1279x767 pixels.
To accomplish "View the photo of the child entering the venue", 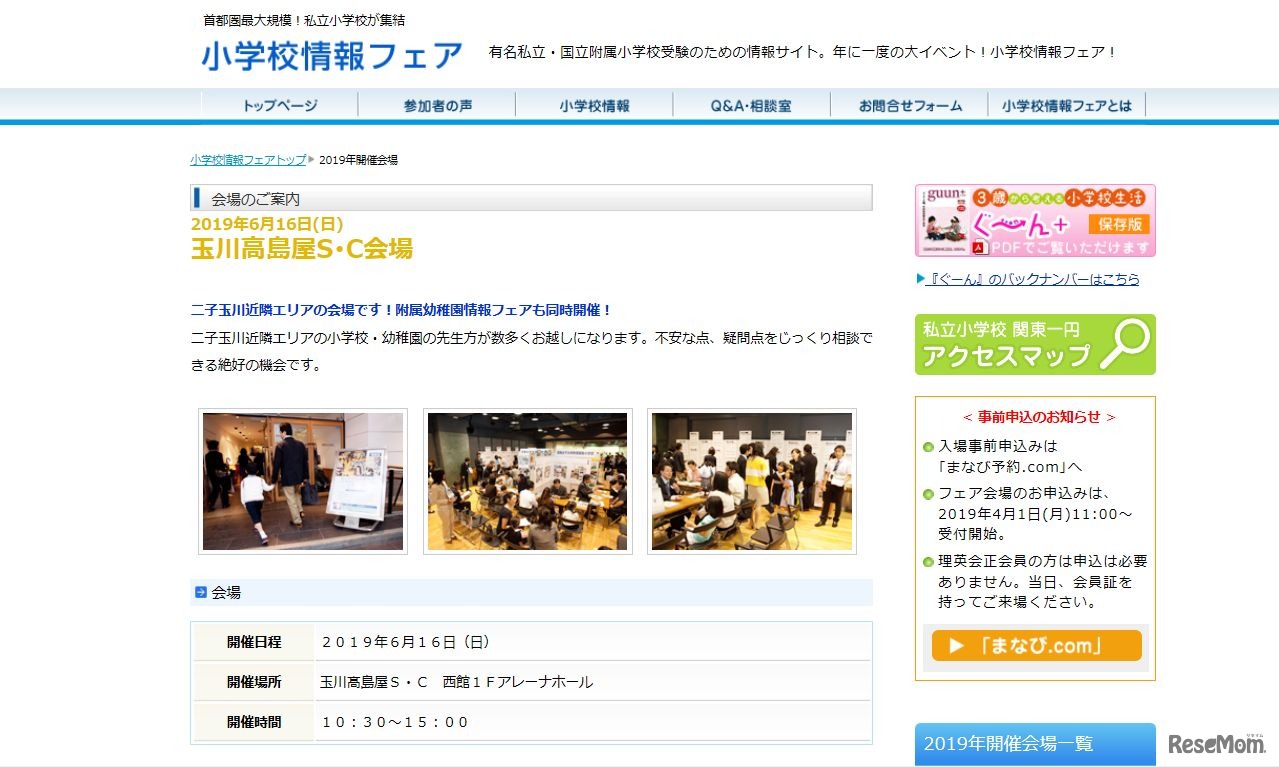I will click(x=303, y=481).
